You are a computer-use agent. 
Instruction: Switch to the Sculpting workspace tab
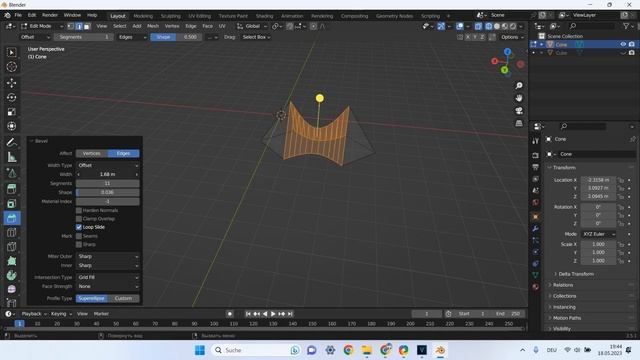pos(170,16)
